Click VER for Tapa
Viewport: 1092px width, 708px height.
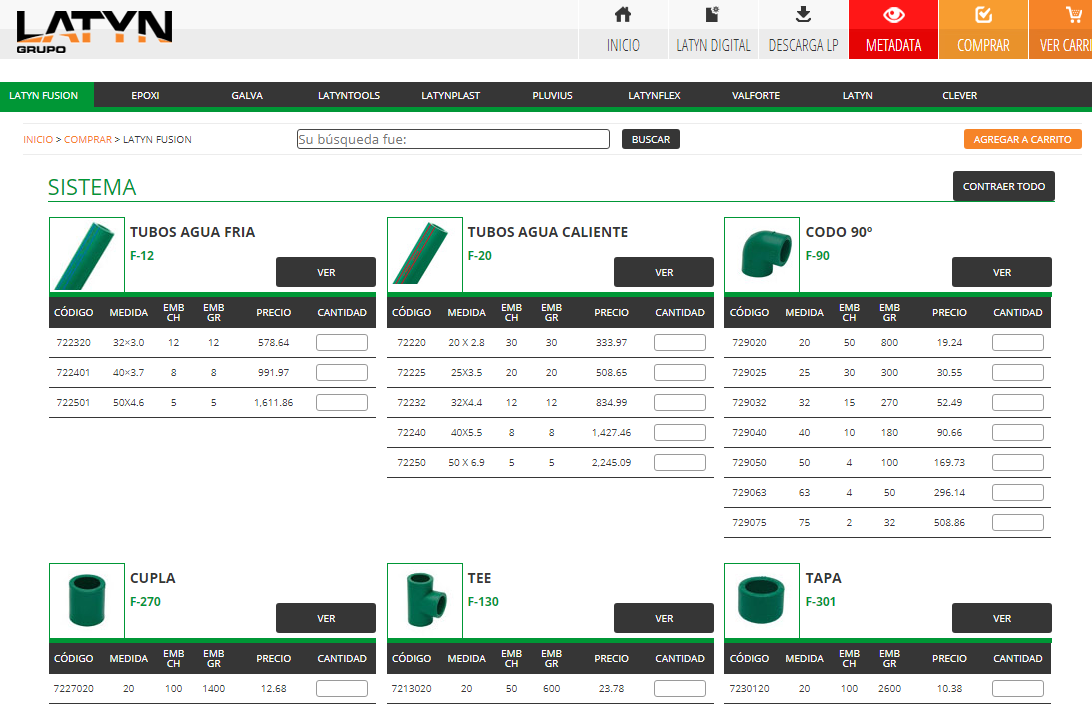click(1001, 618)
